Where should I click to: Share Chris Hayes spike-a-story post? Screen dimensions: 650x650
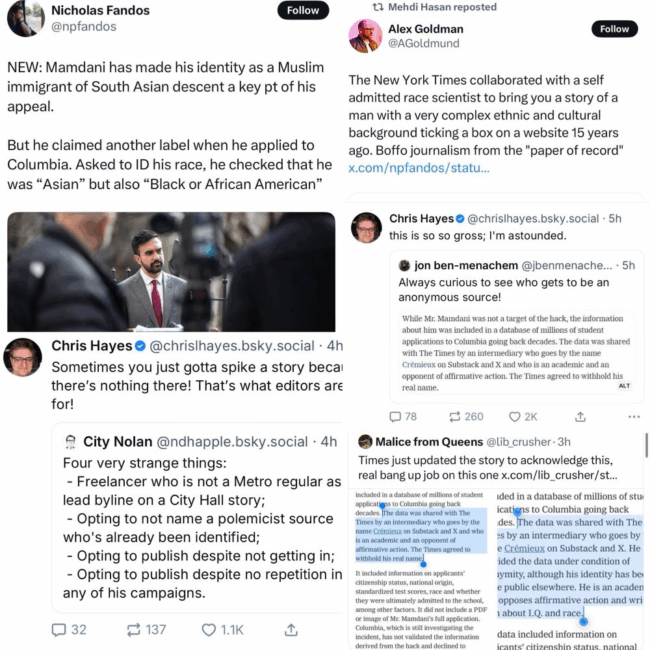pyautogui.click(x=291, y=630)
